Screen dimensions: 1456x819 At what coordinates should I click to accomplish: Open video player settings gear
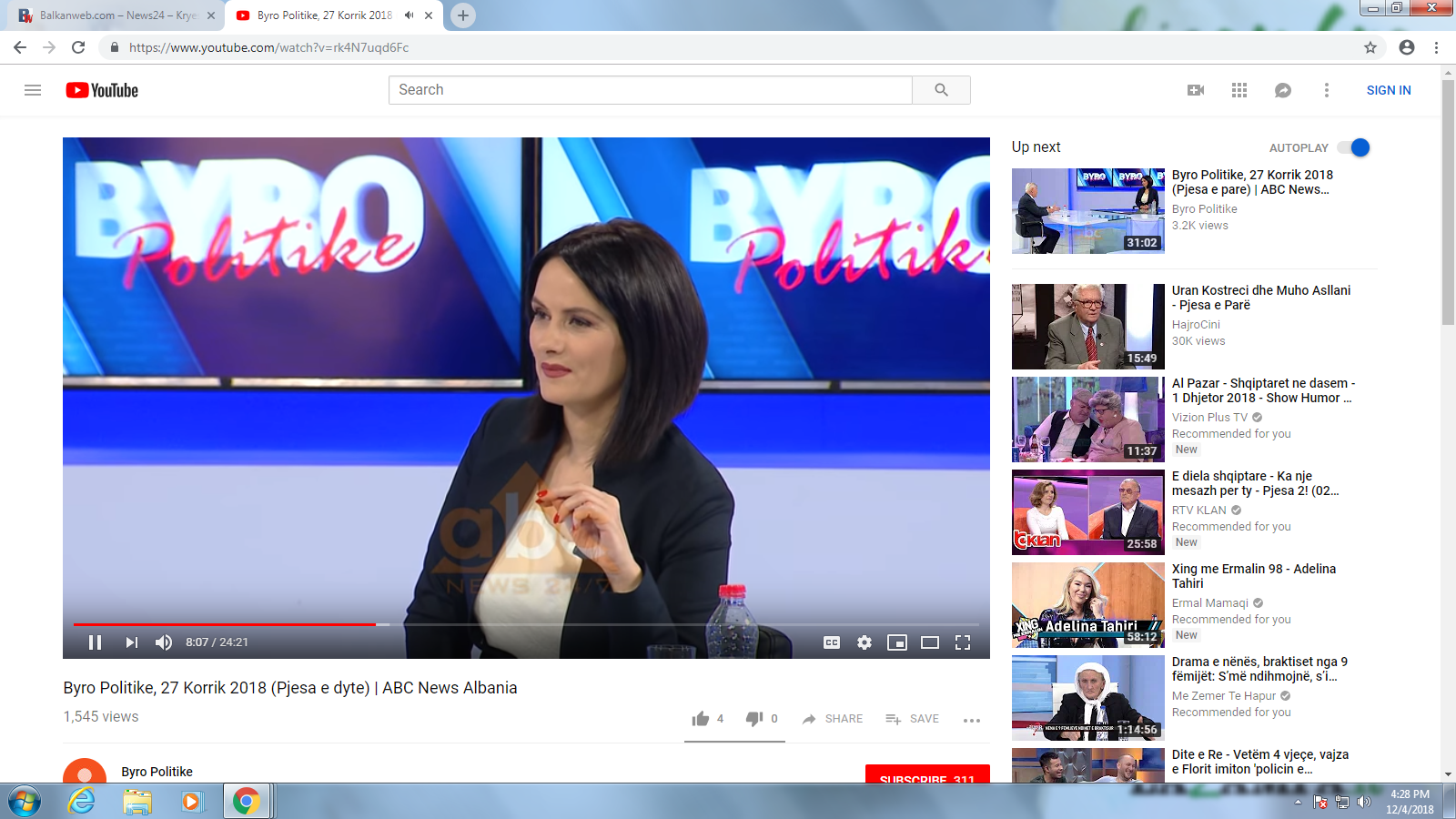click(864, 642)
